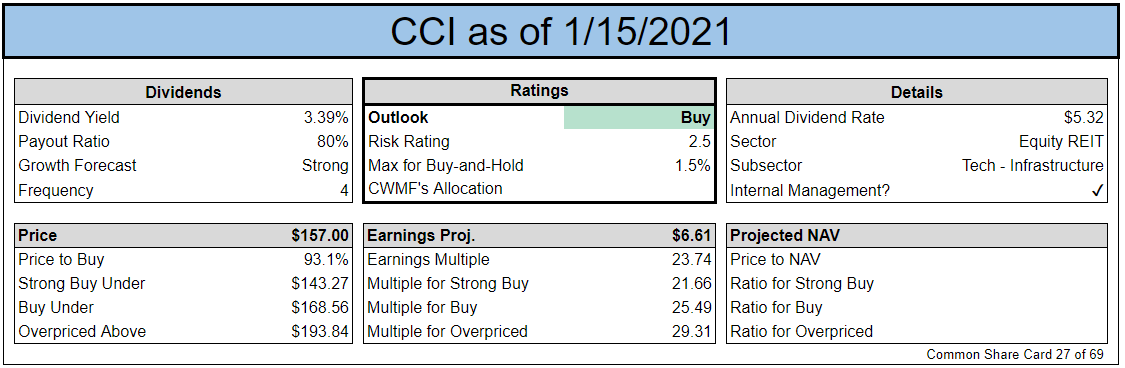Click the Annual Dividend Rate $5.32 value
The image size is (1125, 368).
(1084, 118)
